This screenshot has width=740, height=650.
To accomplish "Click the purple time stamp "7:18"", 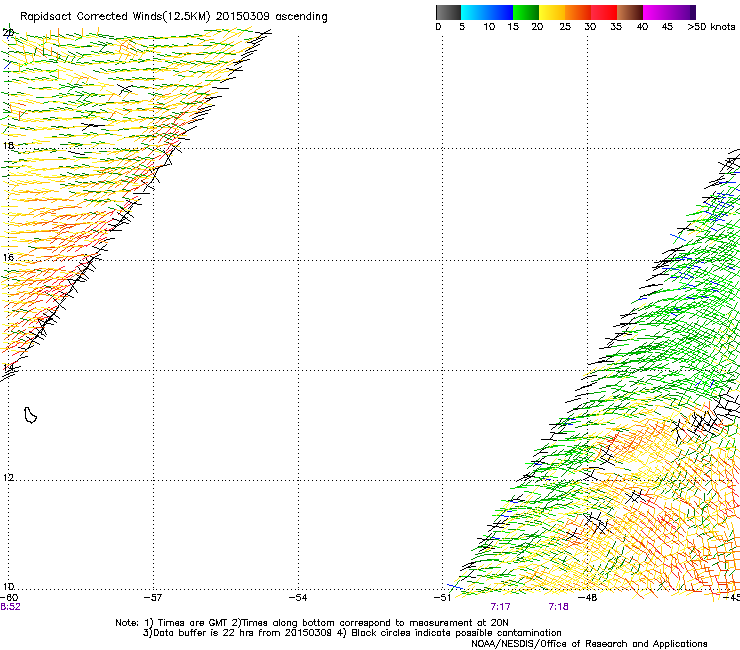I will pos(558,607).
